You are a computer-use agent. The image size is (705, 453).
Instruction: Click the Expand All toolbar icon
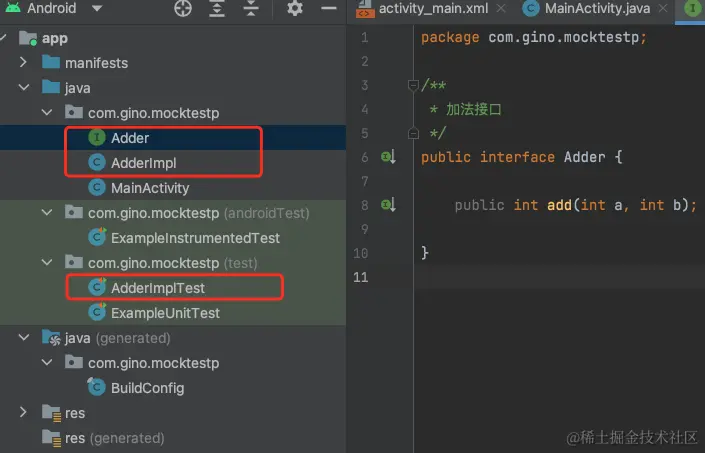click(x=217, y=8)
